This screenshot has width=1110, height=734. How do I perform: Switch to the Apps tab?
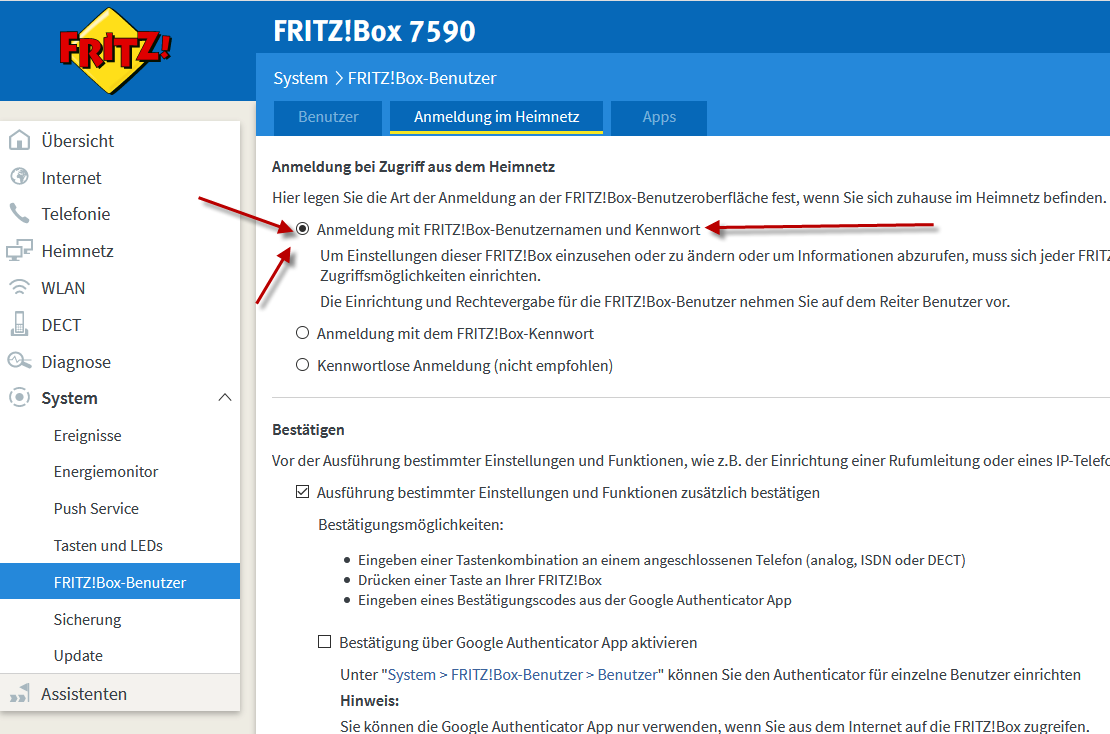(659, 117)
